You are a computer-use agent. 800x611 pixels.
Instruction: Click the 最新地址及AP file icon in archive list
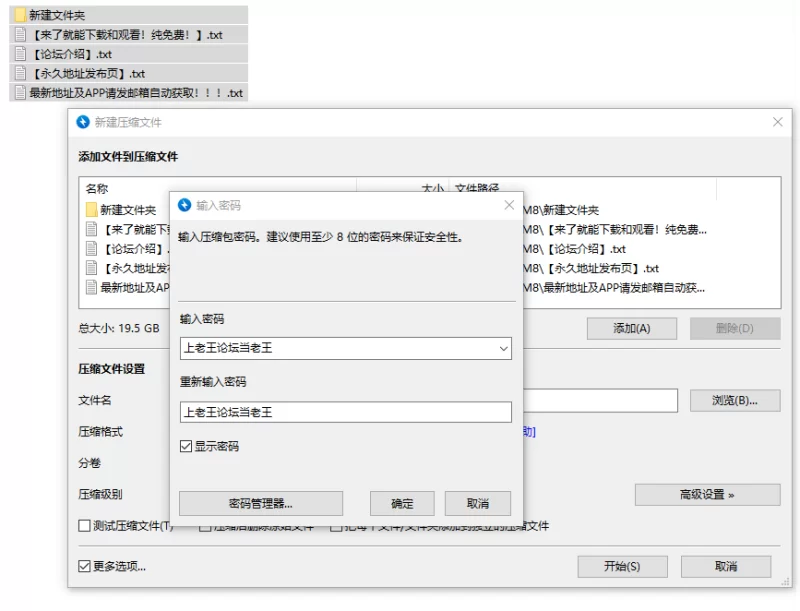[91, 287]
